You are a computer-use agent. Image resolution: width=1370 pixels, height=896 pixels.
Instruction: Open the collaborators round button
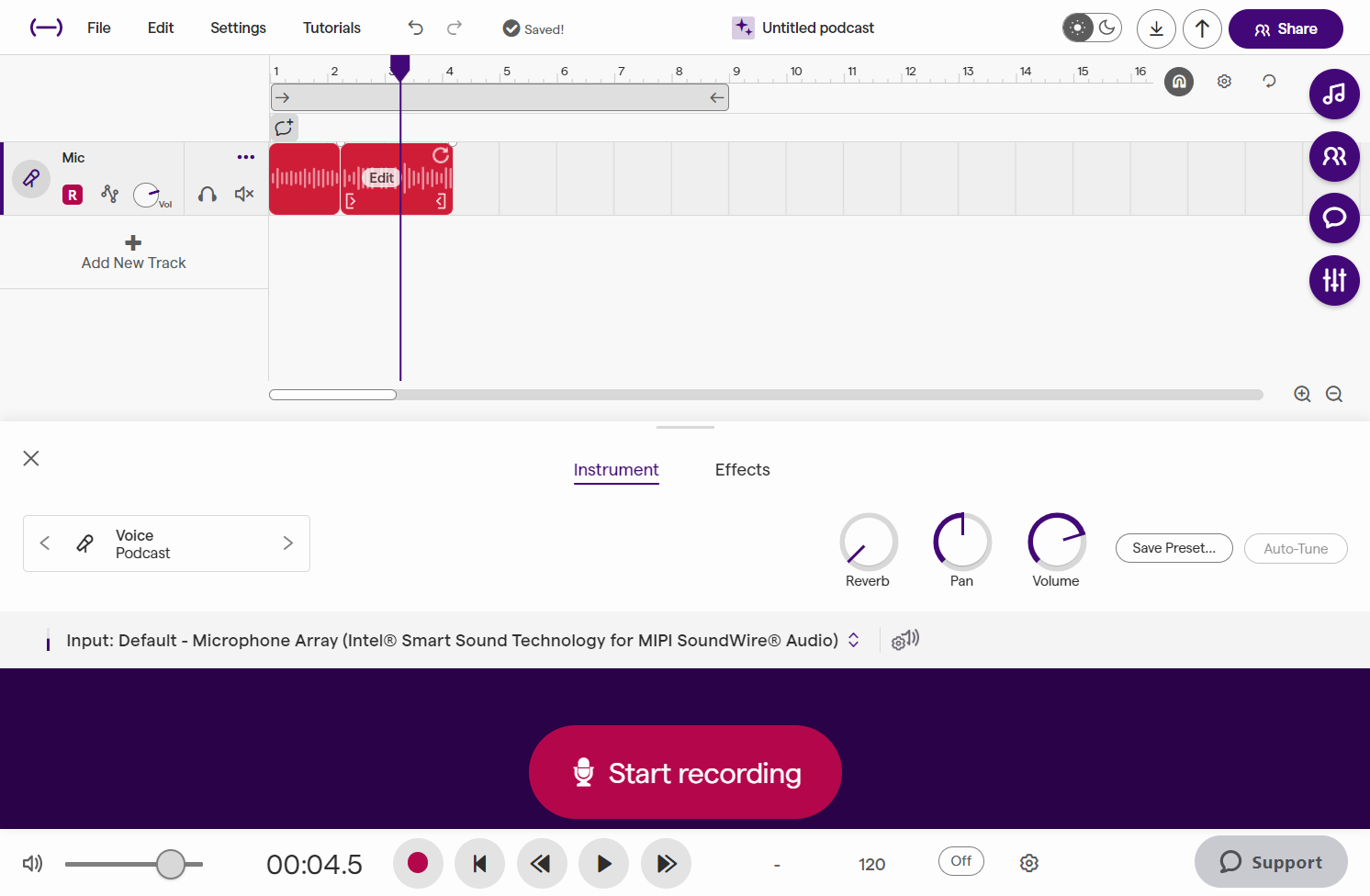click(x=1334, y=156)
